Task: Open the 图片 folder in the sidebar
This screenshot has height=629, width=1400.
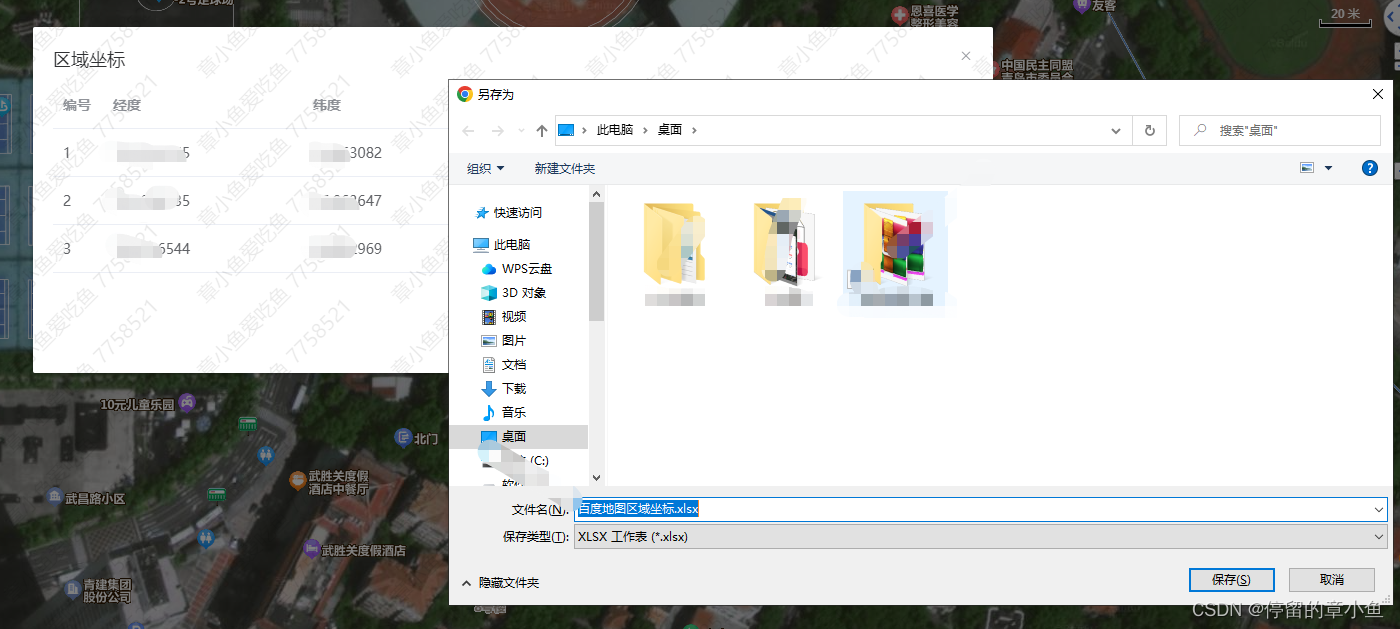Action: [514, 340]
